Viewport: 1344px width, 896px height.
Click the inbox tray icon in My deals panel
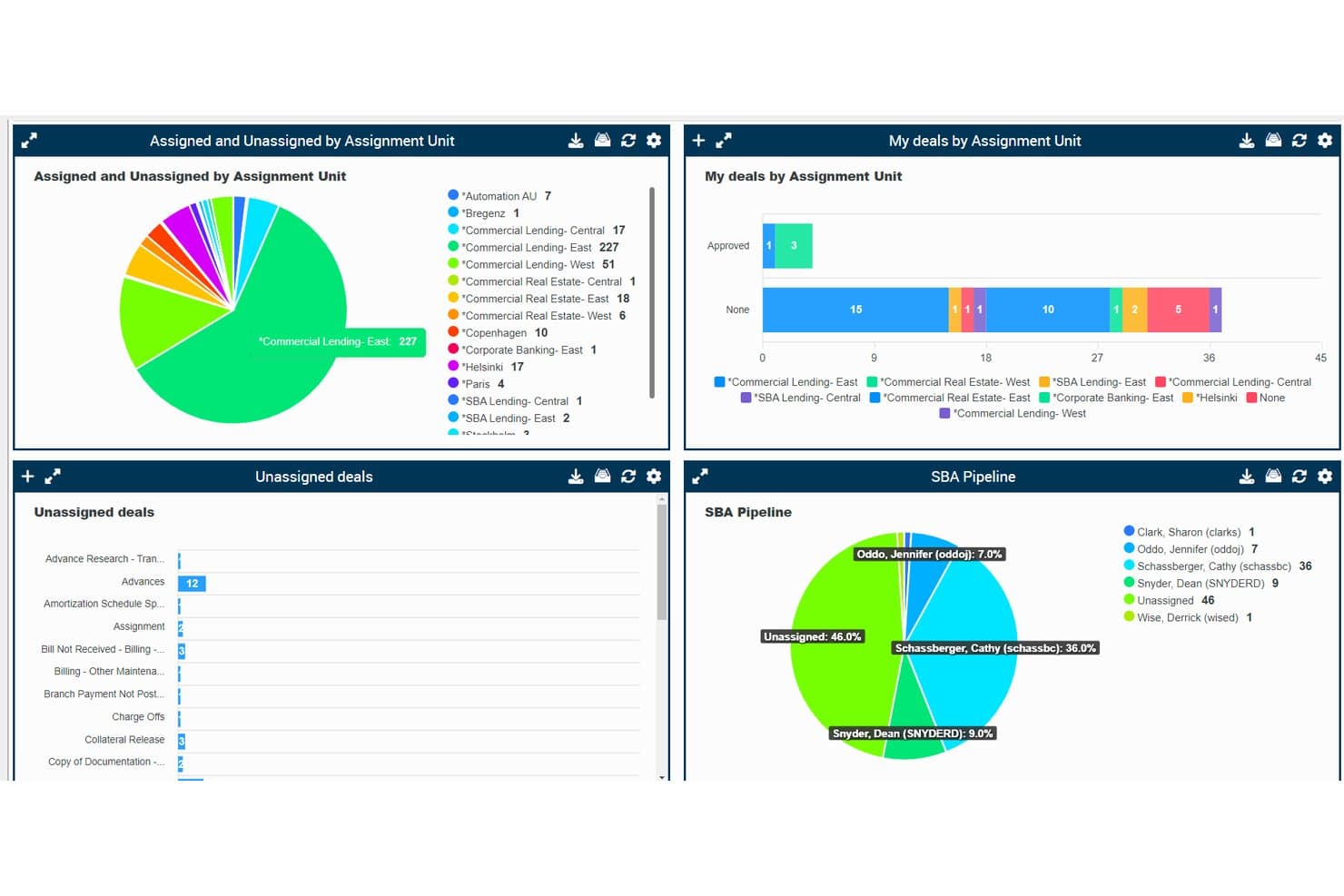coord(1273,141)
